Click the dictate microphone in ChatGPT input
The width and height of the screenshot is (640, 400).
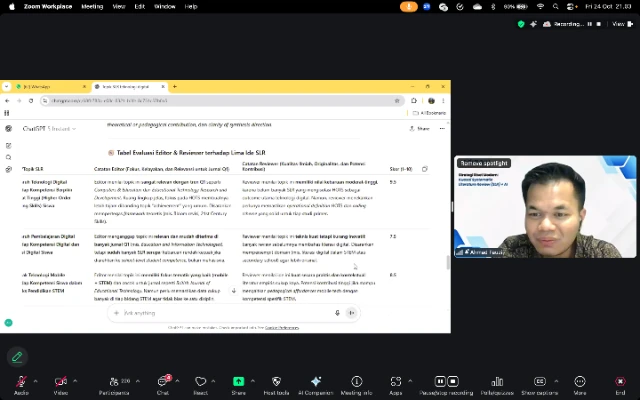click(x=337, y=313)
